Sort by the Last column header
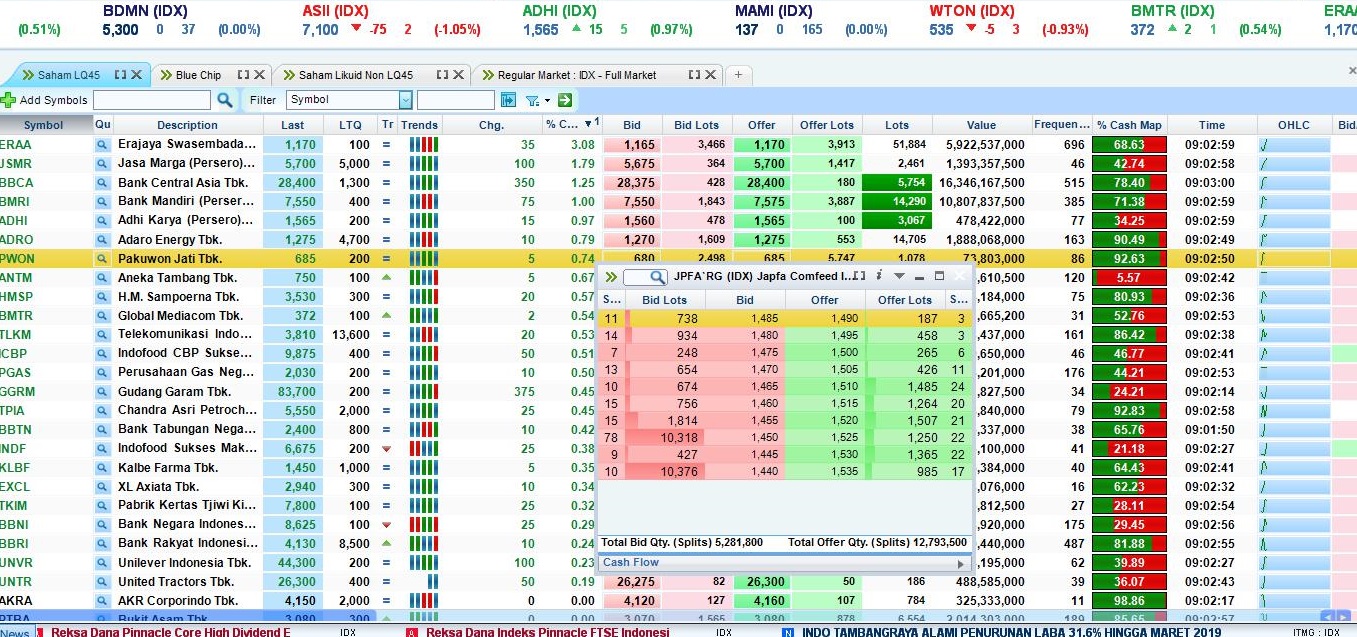 coord(293,125)
